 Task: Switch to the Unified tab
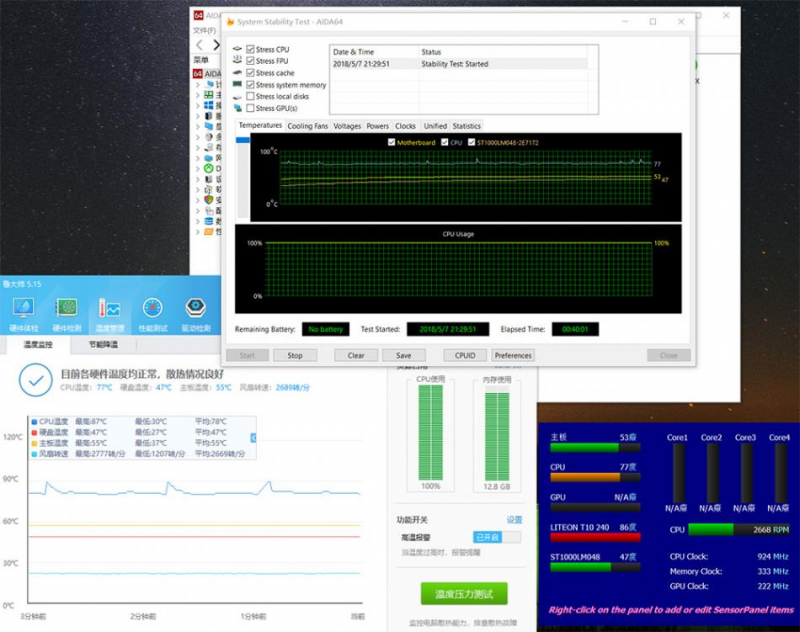click(x=435, y=126)
